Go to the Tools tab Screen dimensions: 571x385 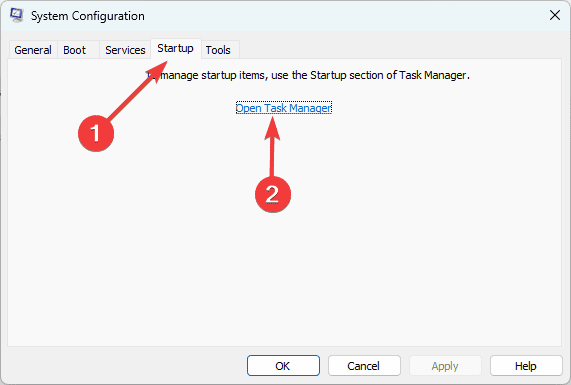click(x=218, y=50)
